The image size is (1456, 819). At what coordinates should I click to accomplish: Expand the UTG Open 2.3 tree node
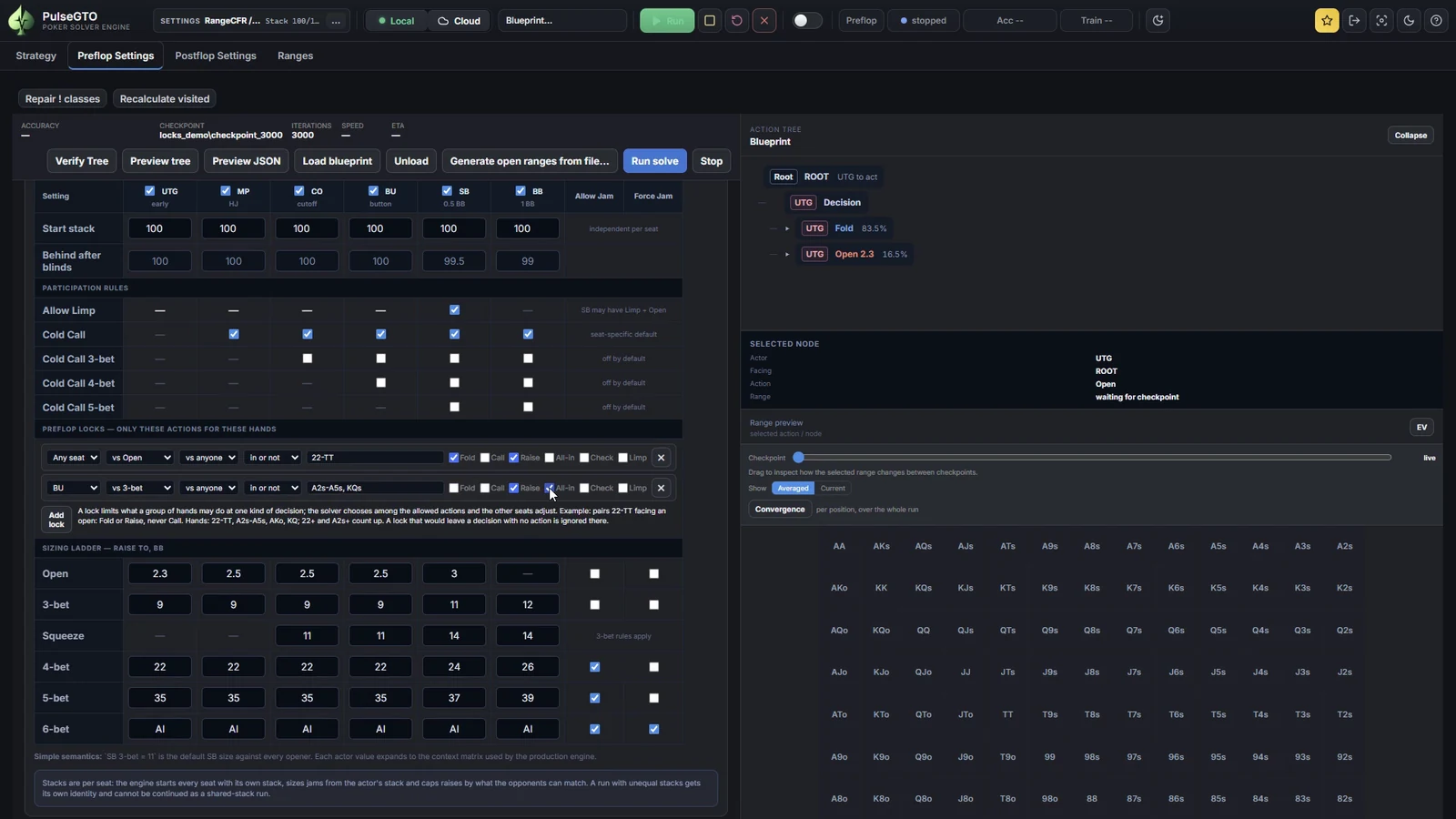pos(787,254)
